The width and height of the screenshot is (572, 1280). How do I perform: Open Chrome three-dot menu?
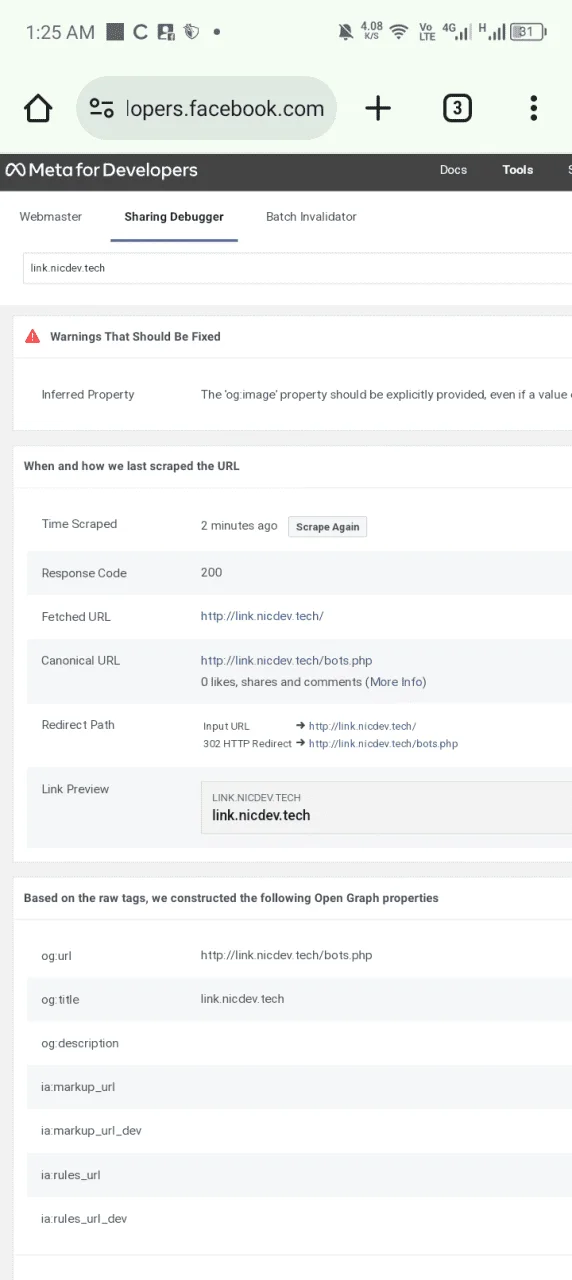[x=534, y=108]
